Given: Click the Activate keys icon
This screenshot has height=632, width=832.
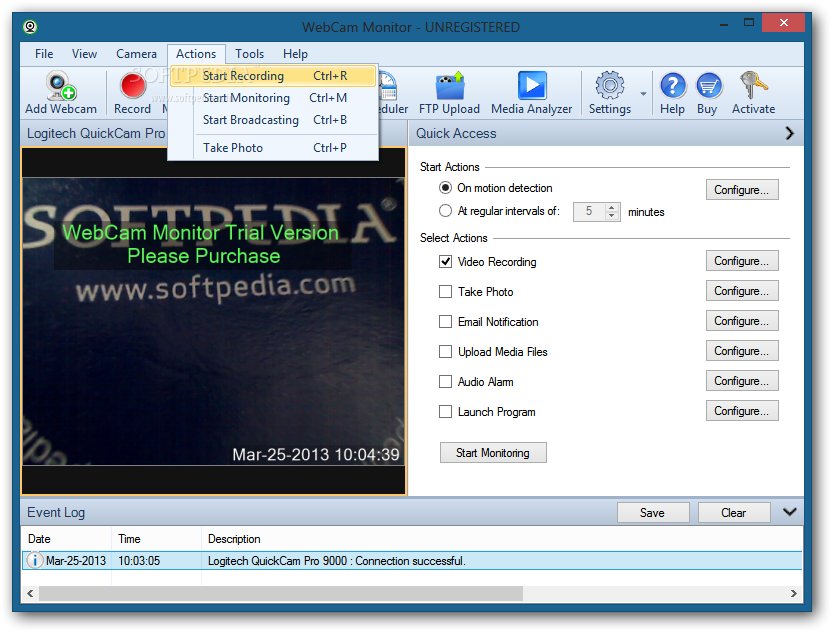Looking at the screenshot, I should (753, 85).
